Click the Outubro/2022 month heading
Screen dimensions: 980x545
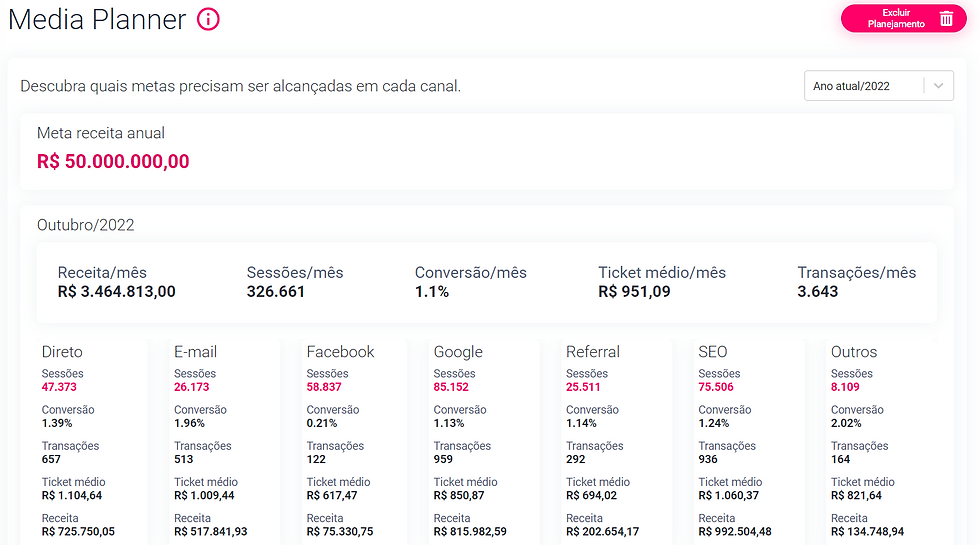(x=86, y=225)
